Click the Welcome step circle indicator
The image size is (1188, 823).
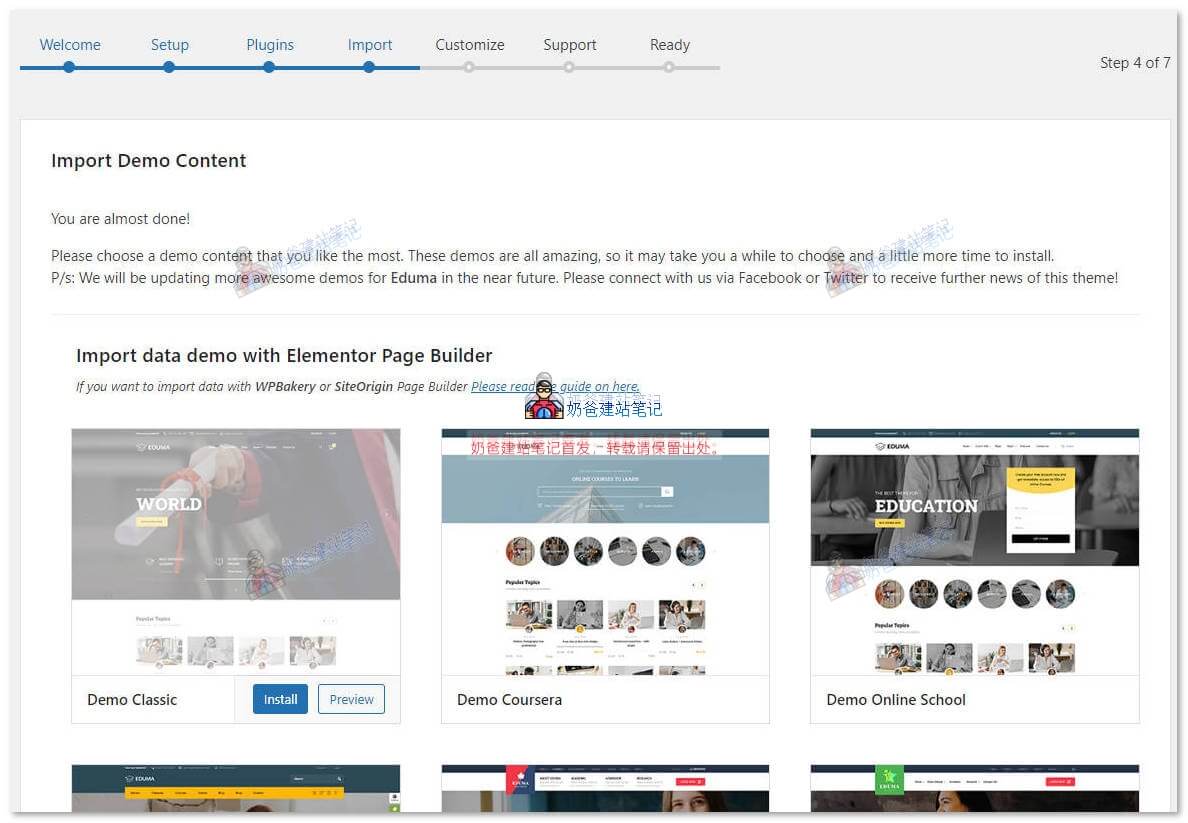click(x=69, y=68)
